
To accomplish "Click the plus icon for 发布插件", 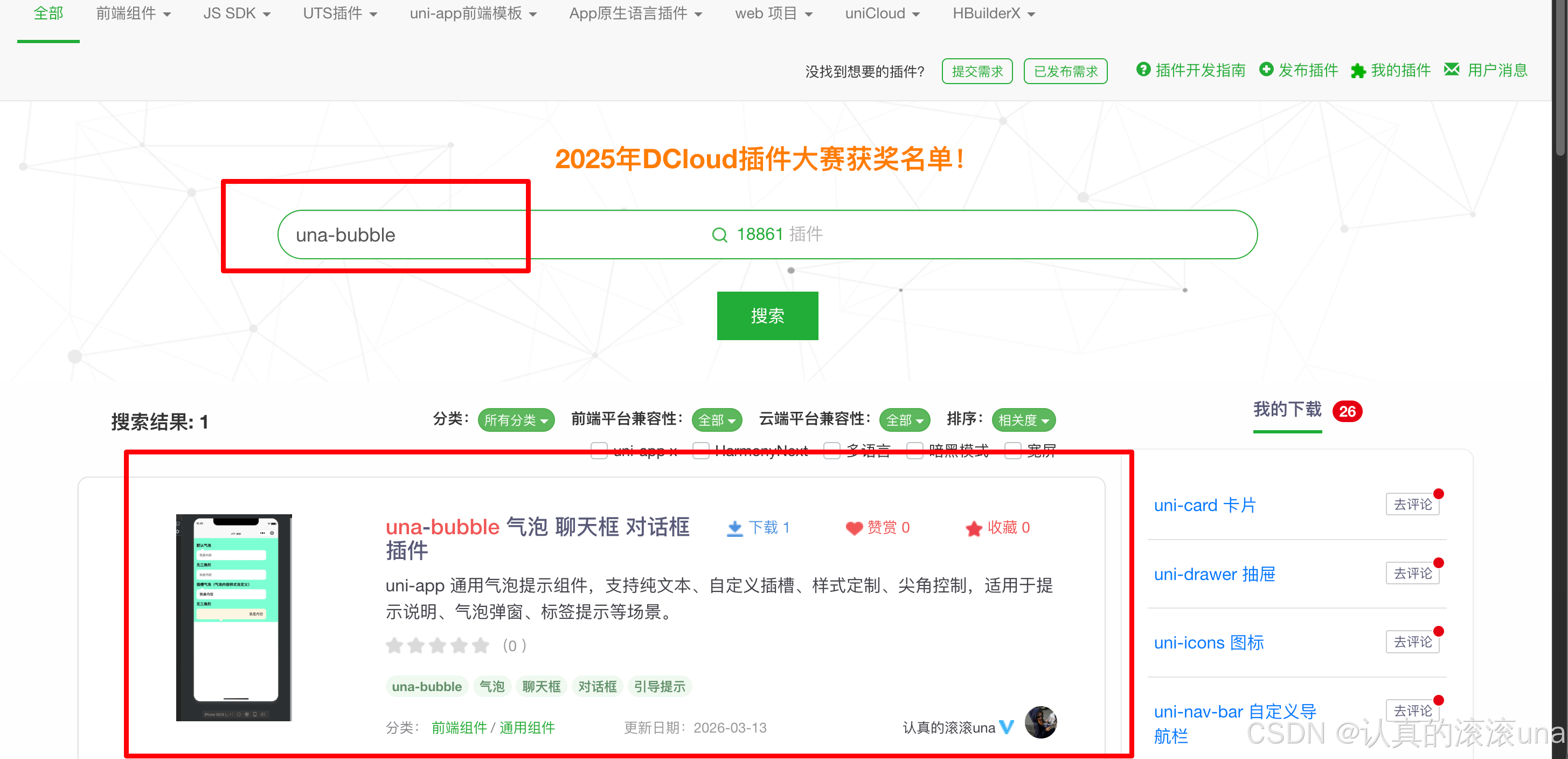I will pyautogui.click(x=1266, y=70).
